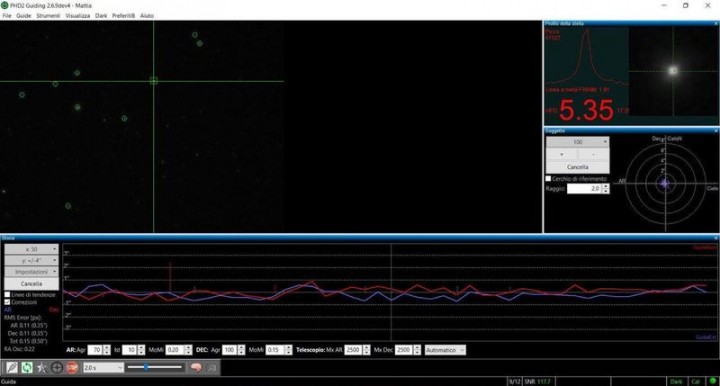
Task: Open the exposure time dropdown showing 2.0 s
Action: click(103, 368)
